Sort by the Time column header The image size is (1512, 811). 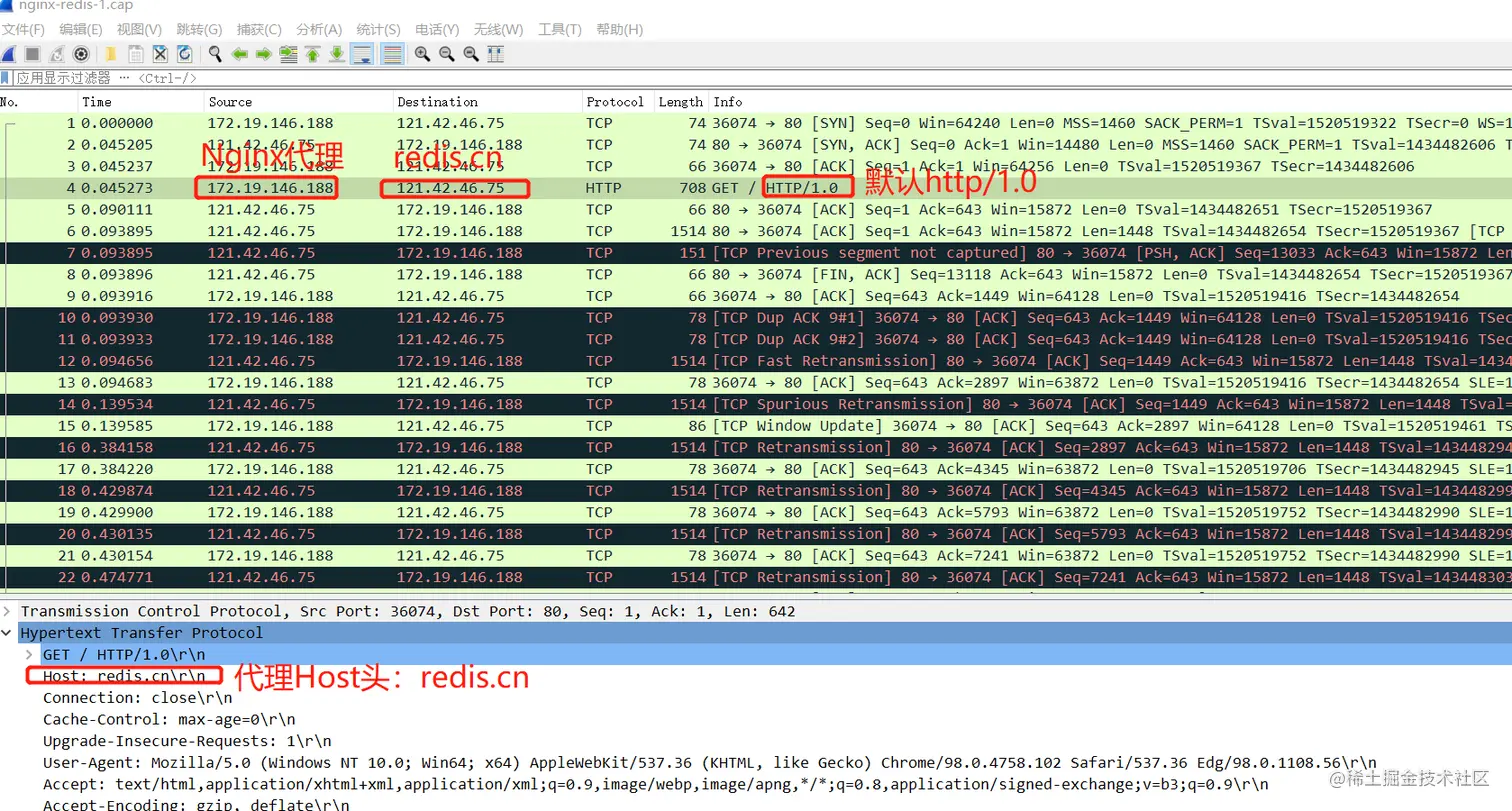coord(141,102)
